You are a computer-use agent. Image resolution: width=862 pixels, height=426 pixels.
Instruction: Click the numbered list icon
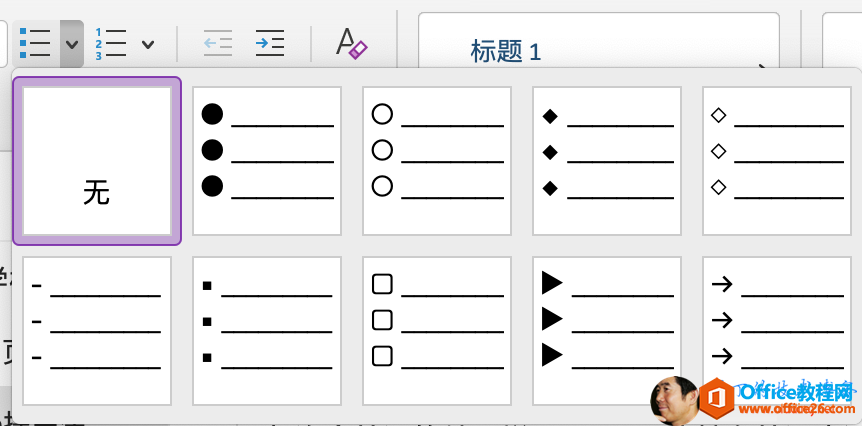pyautogui.click(x=110, y=44)
